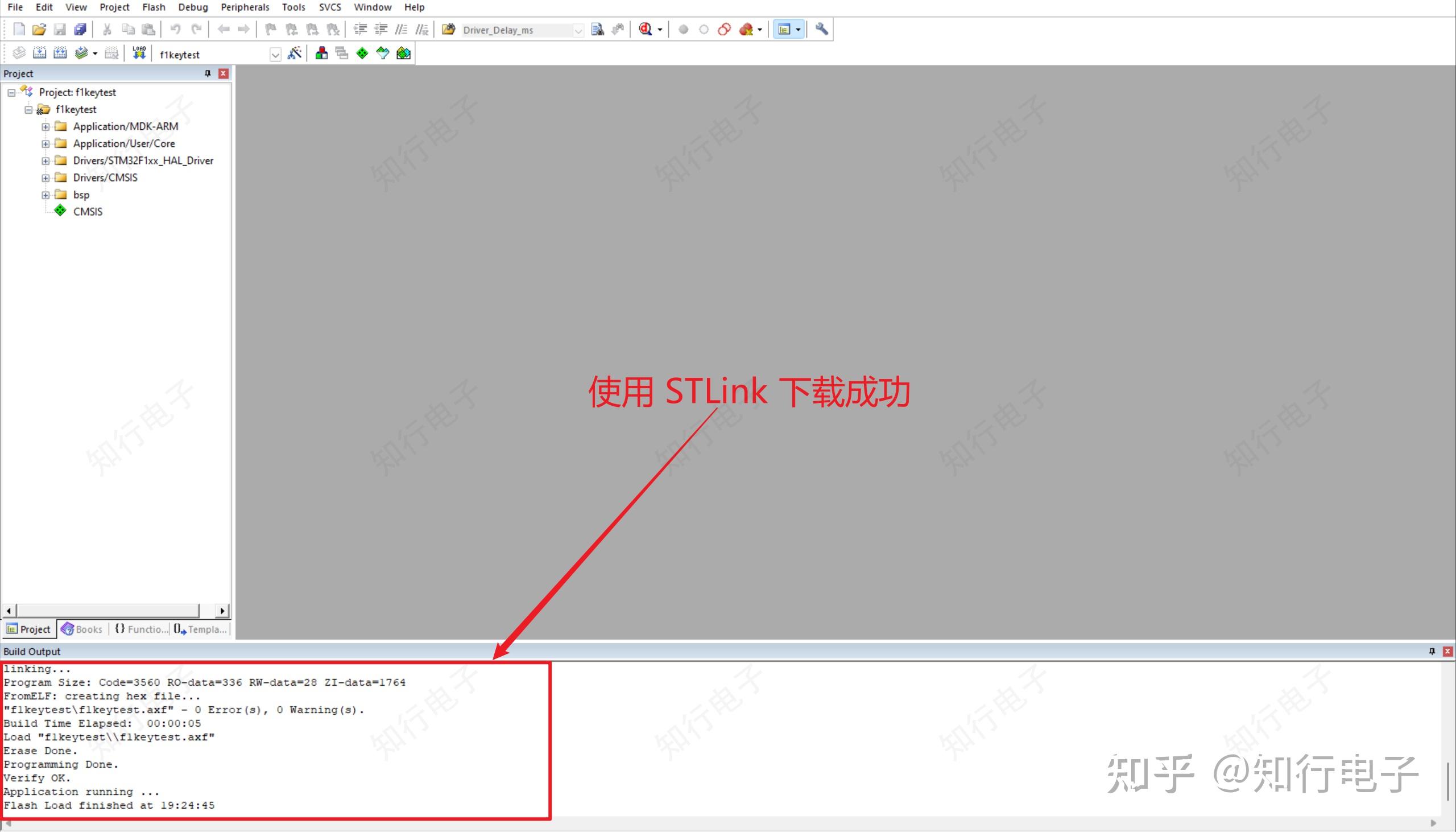Screen dimensions: 1456x832
Task: Rebuild all target files
Action: pos(60,52)
